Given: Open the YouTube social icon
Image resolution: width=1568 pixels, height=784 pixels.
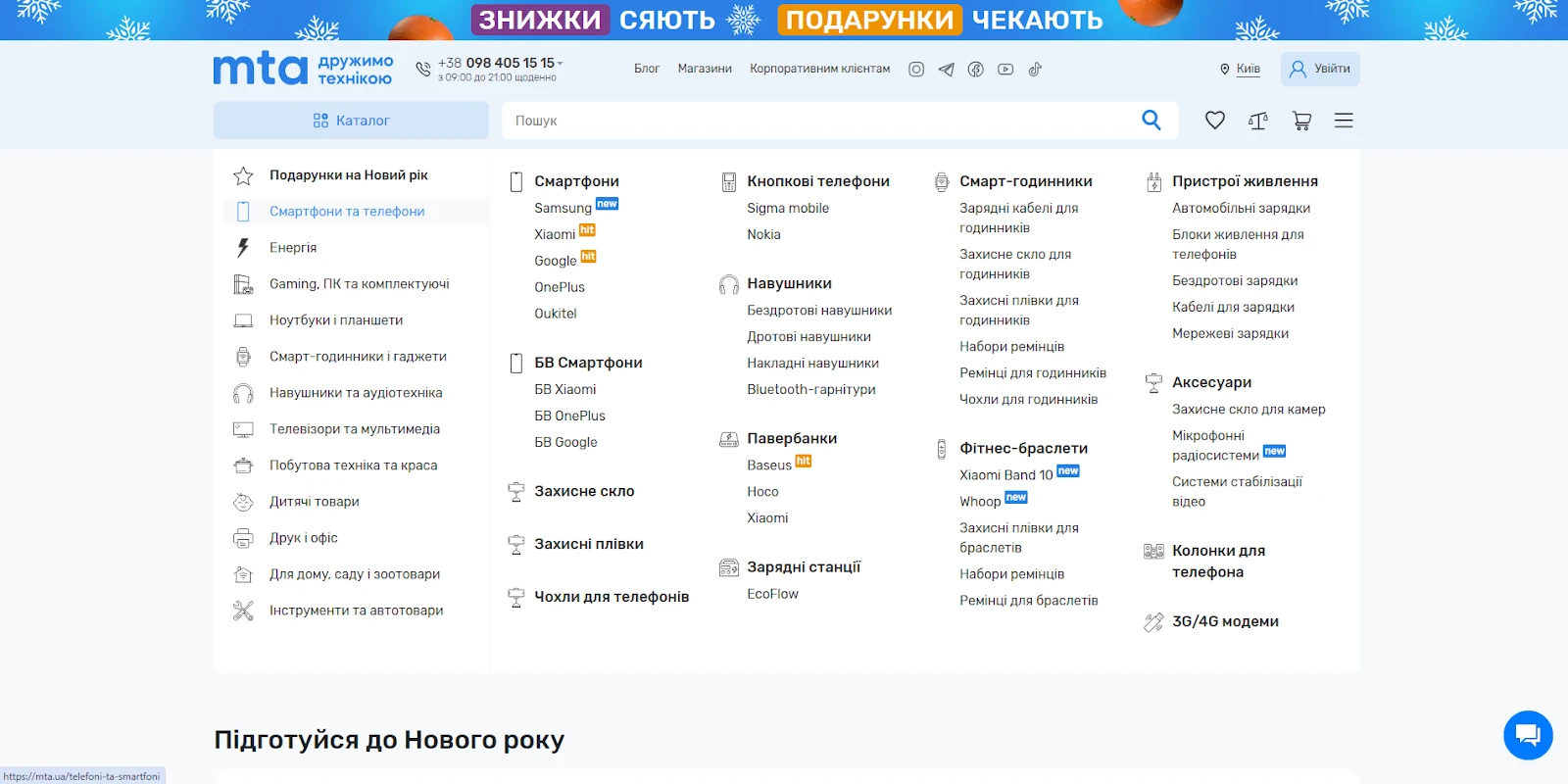Looking at the screenshot, I should tap(1005, 70).
